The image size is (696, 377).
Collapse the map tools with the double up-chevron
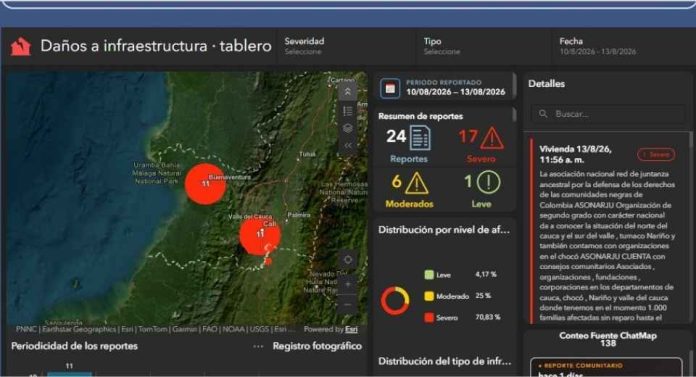click(348, 92)
